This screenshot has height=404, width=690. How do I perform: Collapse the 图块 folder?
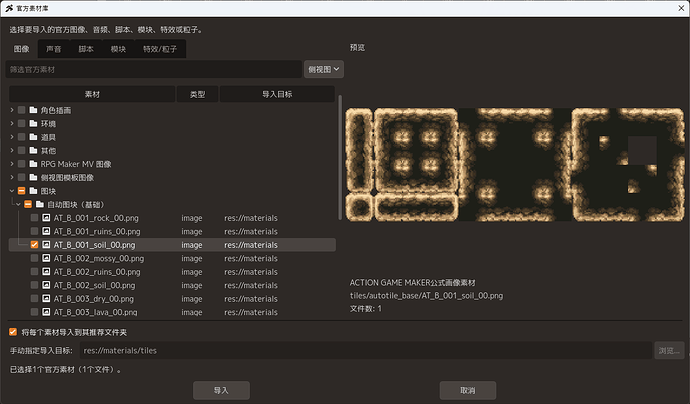(12, 191)
